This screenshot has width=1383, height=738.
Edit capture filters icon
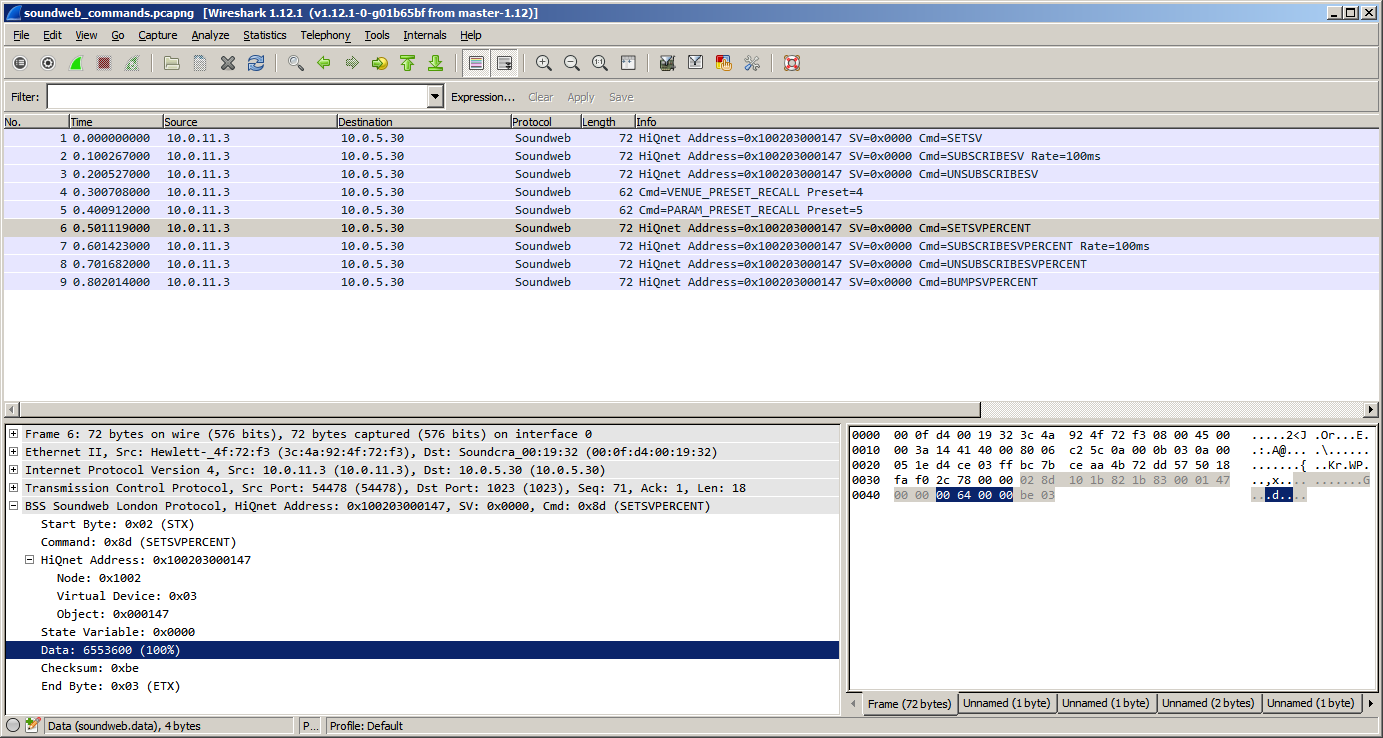(668, 63)
